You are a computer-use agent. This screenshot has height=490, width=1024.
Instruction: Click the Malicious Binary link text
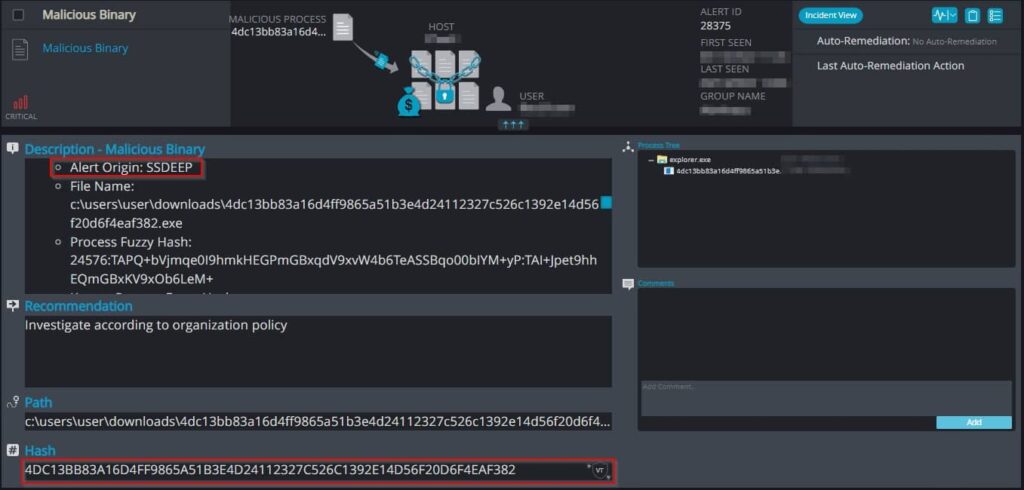point(86,48)
